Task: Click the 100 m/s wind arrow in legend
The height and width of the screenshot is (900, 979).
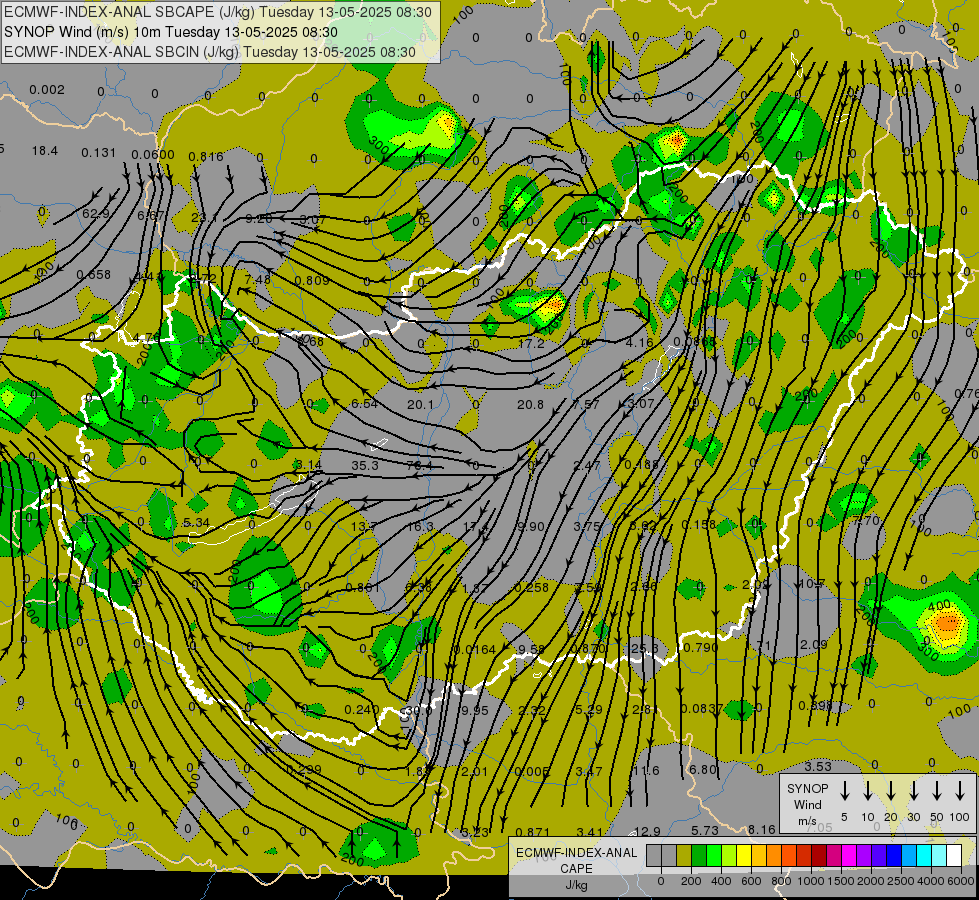Action: pos(960,791)
